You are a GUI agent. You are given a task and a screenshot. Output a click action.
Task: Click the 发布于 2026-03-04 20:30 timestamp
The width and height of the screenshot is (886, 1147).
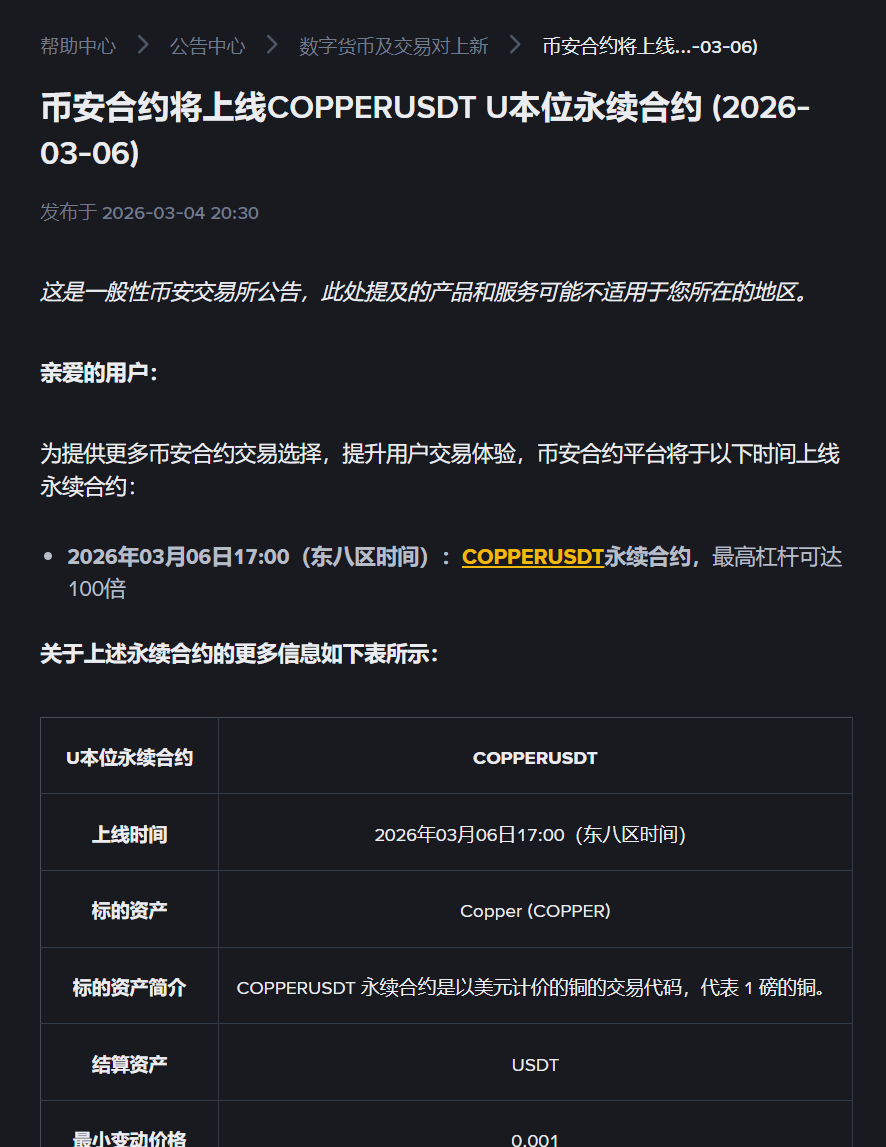pyautogui.click(x=149, y=212)
